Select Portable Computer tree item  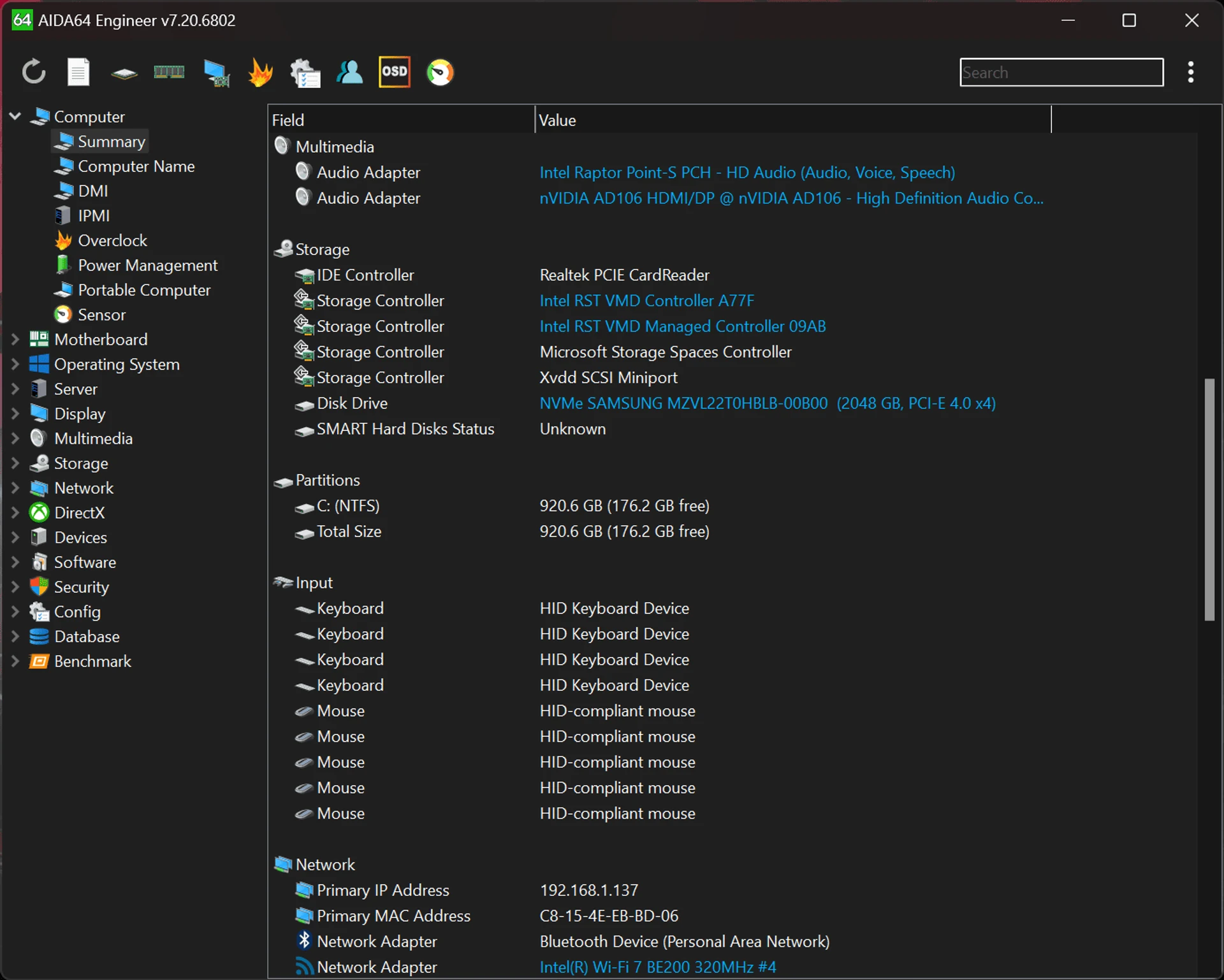click(143, 290)
